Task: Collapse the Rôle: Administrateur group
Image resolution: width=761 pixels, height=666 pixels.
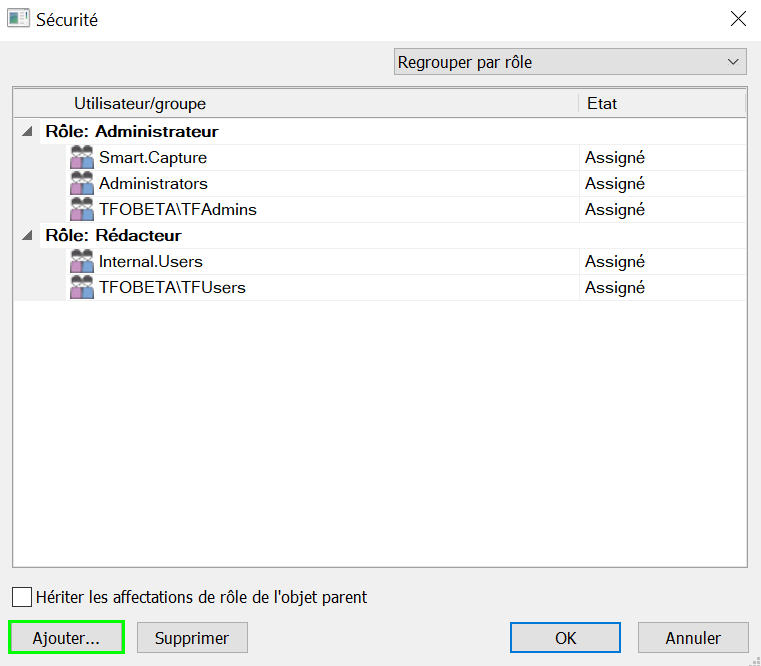Action: click(x=28, y=131)
